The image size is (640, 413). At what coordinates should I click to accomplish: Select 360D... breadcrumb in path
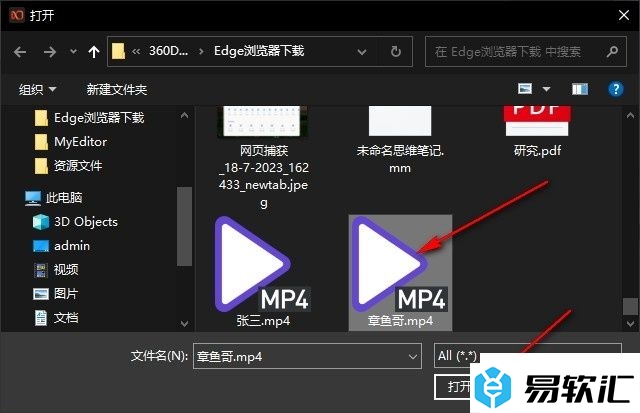(x=169, y=51)
